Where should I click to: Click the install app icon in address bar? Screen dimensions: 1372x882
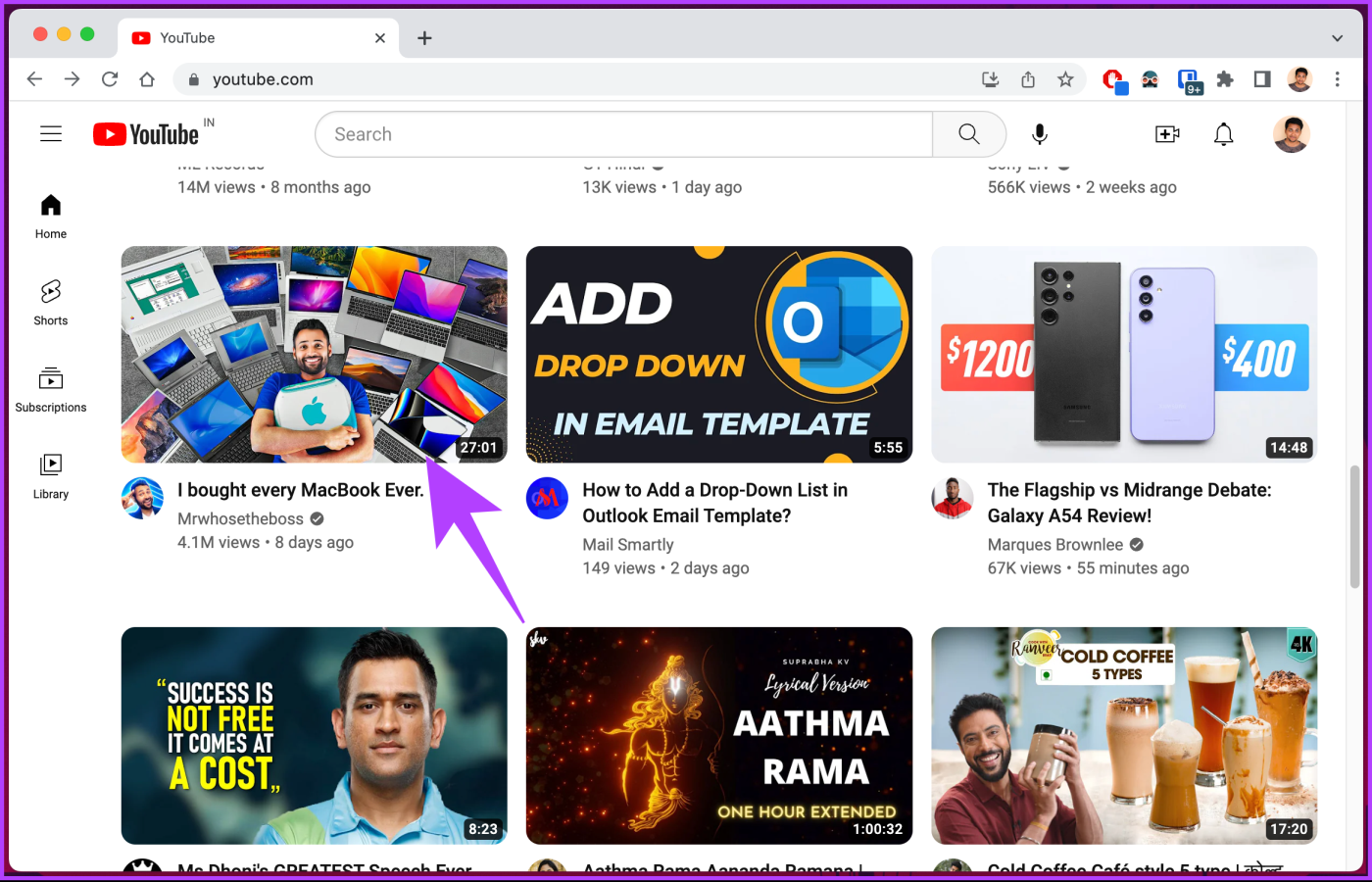point(991,79)
